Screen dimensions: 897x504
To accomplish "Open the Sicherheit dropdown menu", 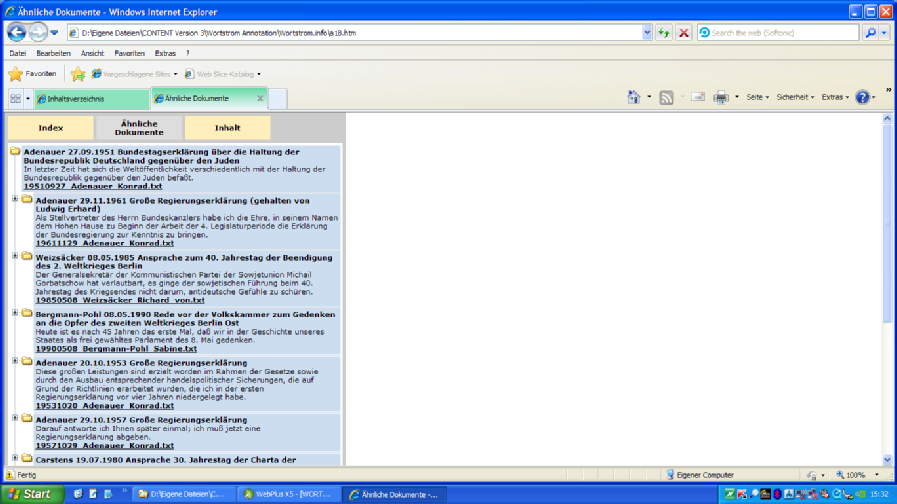I will 795,97.
